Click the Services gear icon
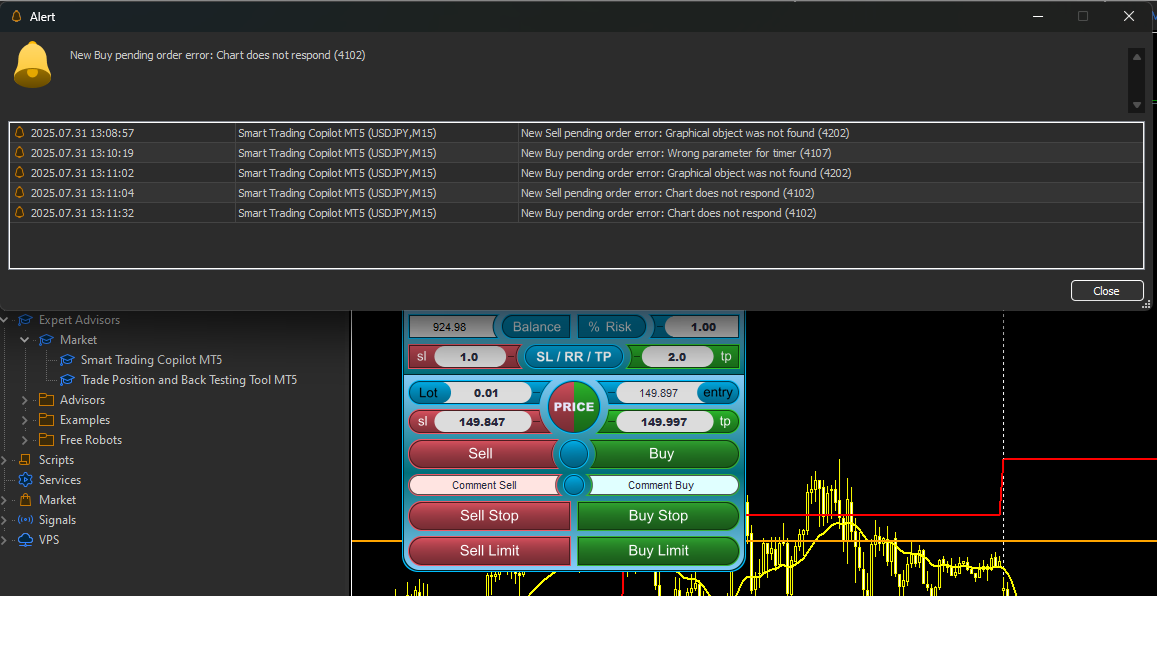The height and width of the screenshot is (648, 1157). (x=26, y=480)
